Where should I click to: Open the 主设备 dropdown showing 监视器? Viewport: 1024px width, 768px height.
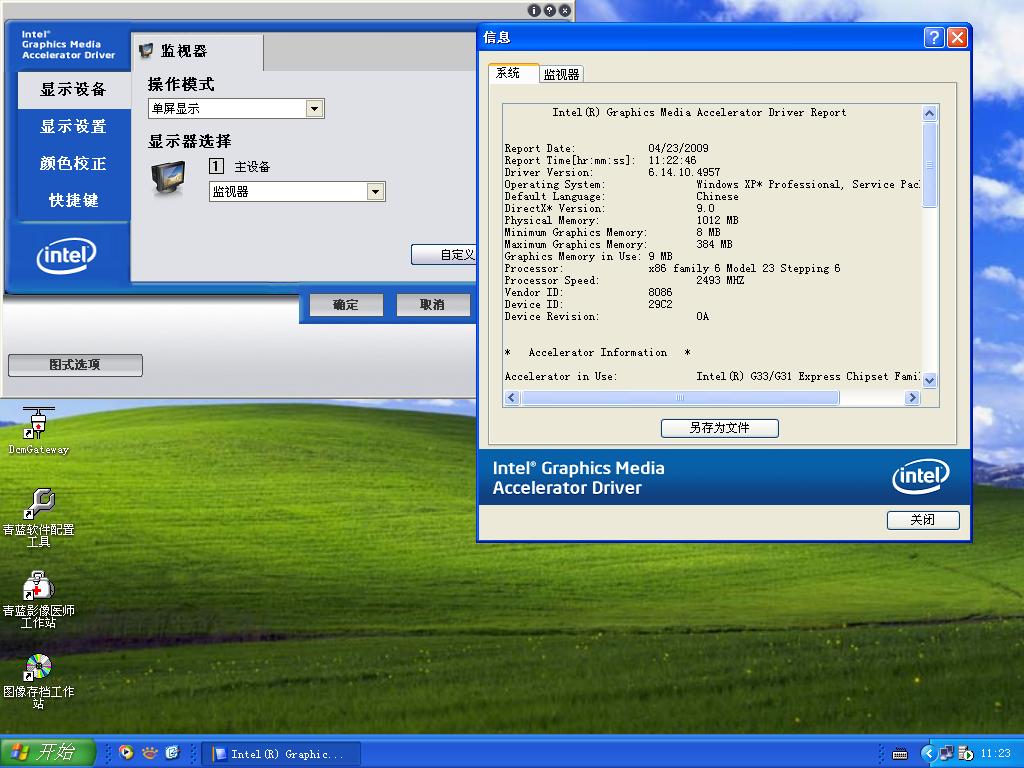[x=297, y=191]
